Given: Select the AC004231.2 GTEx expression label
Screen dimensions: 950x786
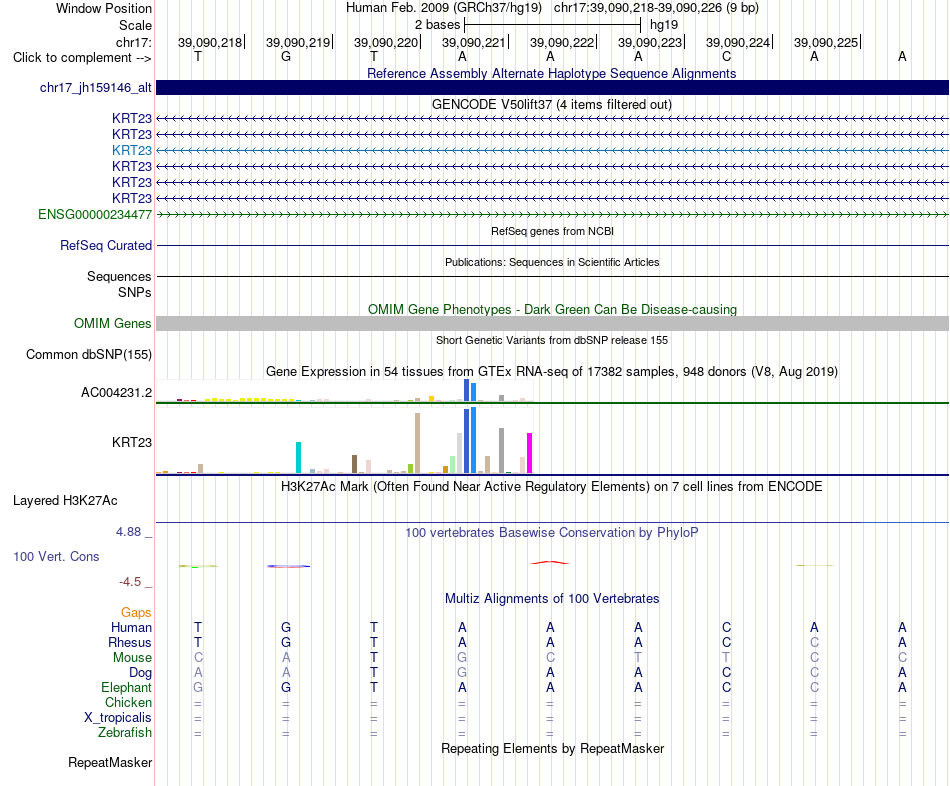Looking at the screenshot, I should 116,393.
